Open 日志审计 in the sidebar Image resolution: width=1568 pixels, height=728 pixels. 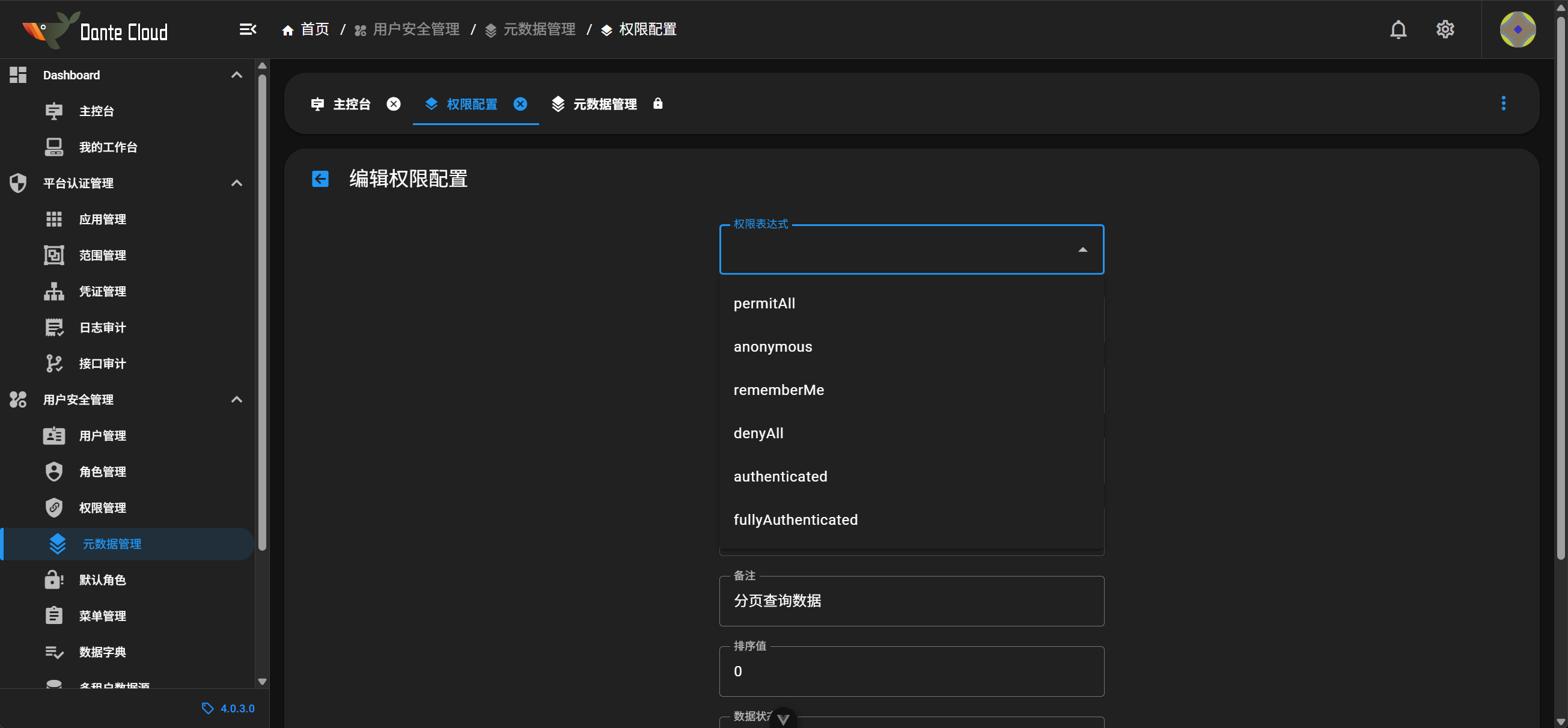pyautogui.click(x=102, y=327)
